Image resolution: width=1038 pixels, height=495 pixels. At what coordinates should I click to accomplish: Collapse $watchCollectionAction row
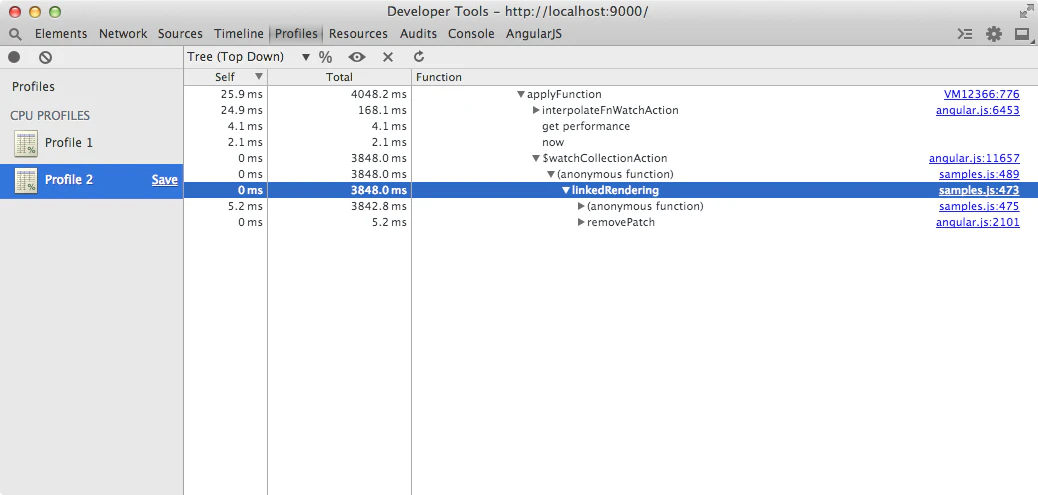tap(536, 159)
